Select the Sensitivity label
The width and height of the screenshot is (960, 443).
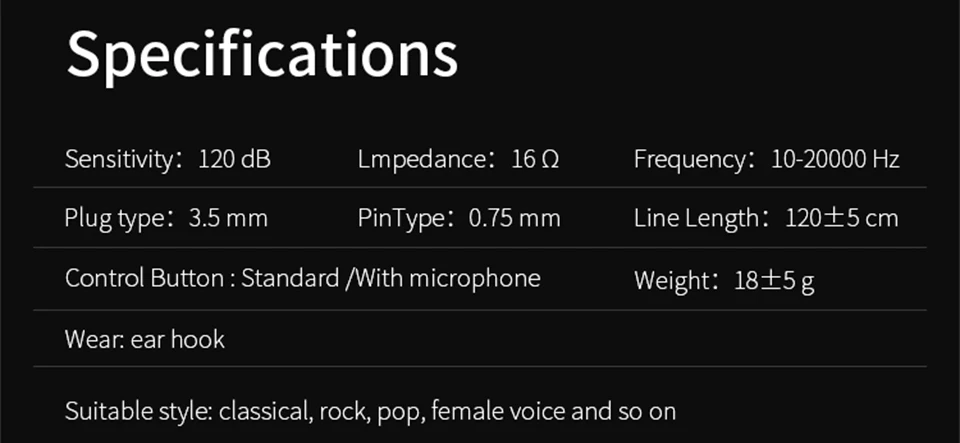point(118,159)
